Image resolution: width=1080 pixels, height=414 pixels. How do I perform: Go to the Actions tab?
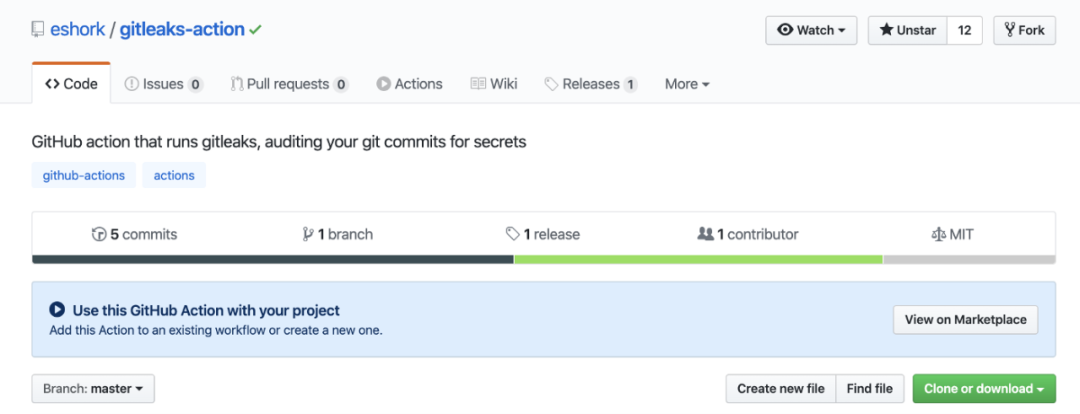pos(410,84)
